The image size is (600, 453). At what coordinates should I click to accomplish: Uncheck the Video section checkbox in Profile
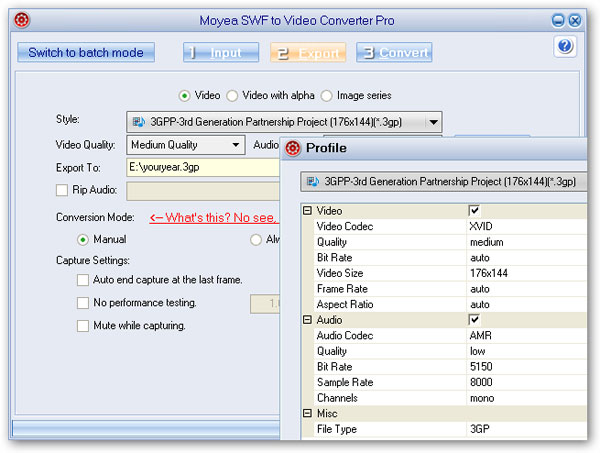click(474, 210)
